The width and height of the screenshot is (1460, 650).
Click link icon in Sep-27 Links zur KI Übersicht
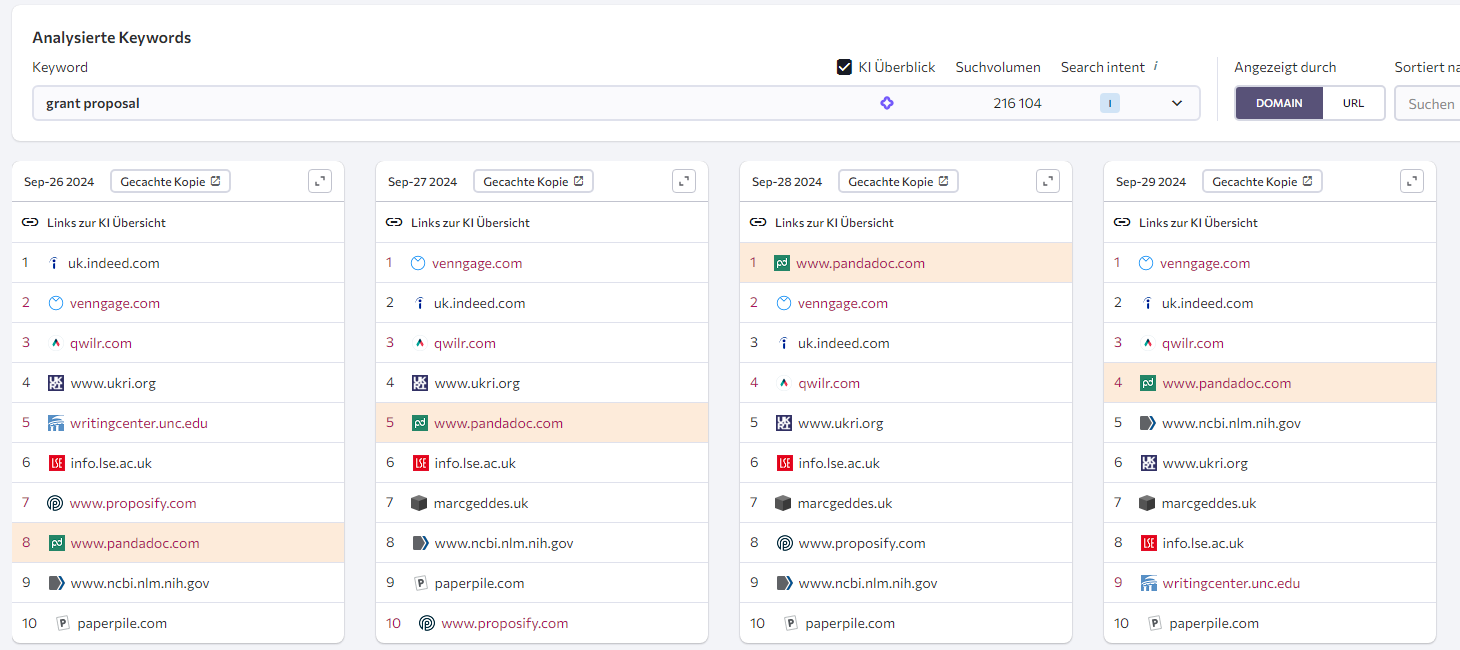point(394,222)
